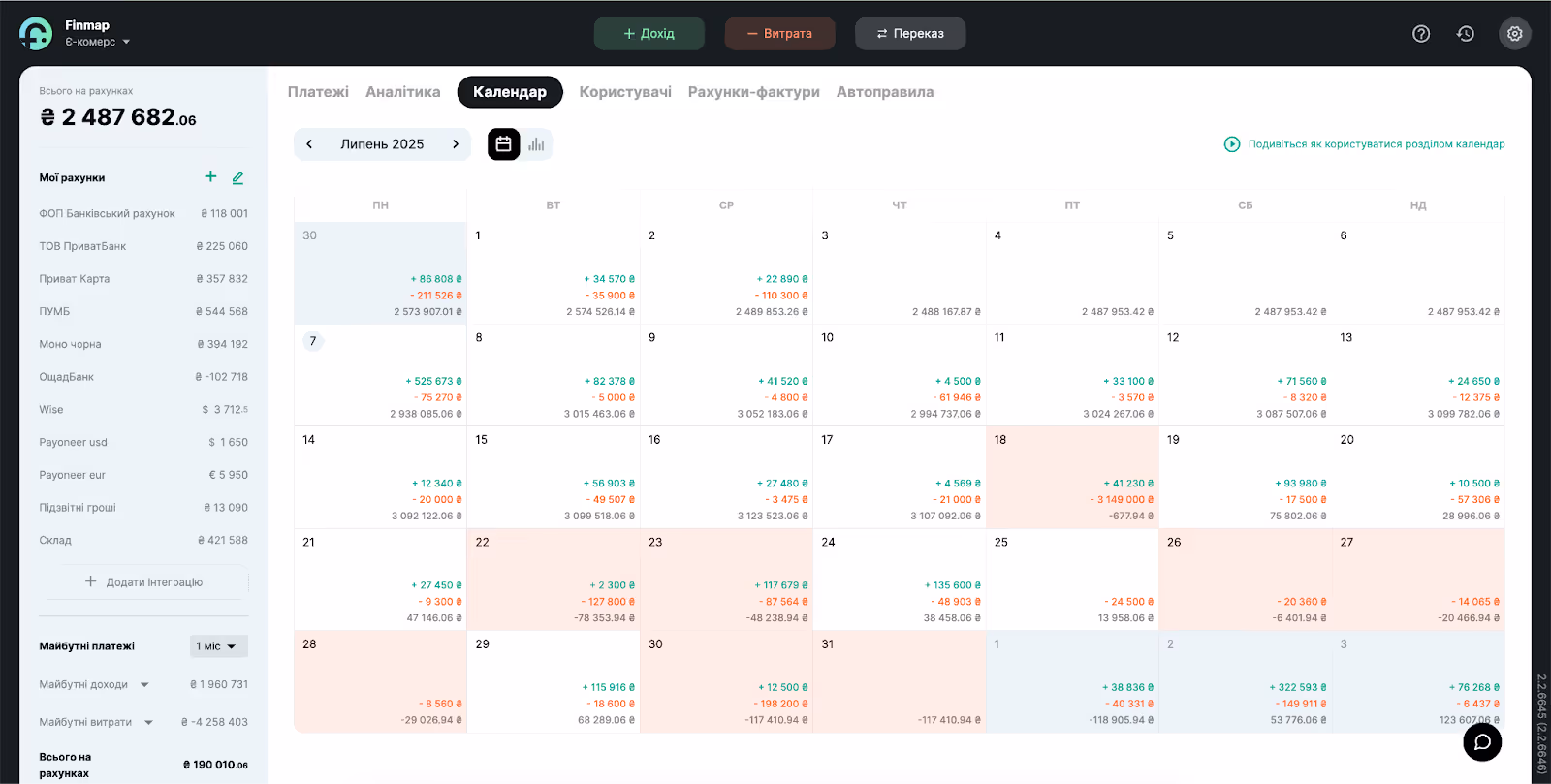Open the Рахунки-фактури tab
The width and height of the screenshot is (1551, 784).
coord(754,92)
